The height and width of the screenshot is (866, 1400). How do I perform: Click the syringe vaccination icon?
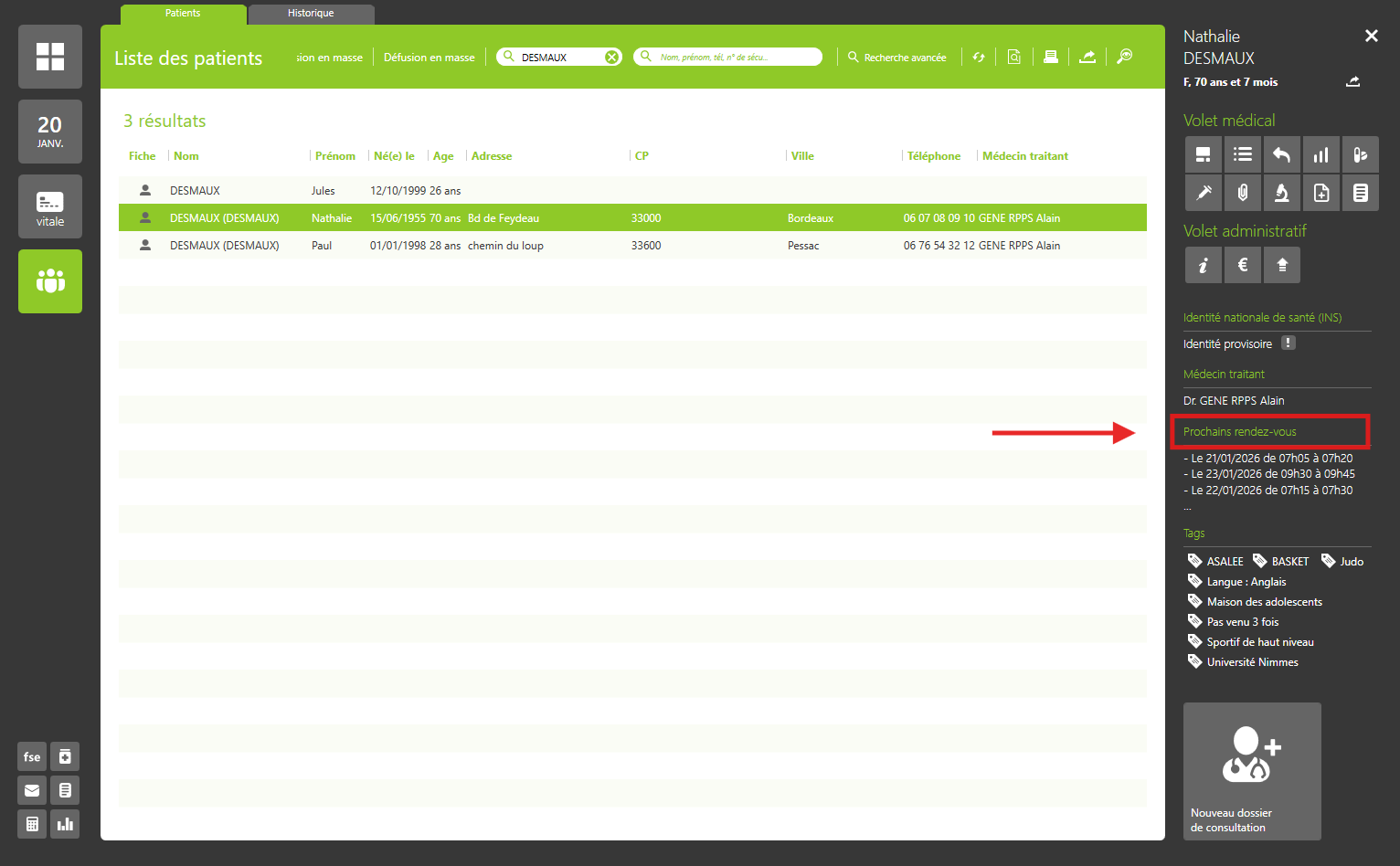point(1204,193)
